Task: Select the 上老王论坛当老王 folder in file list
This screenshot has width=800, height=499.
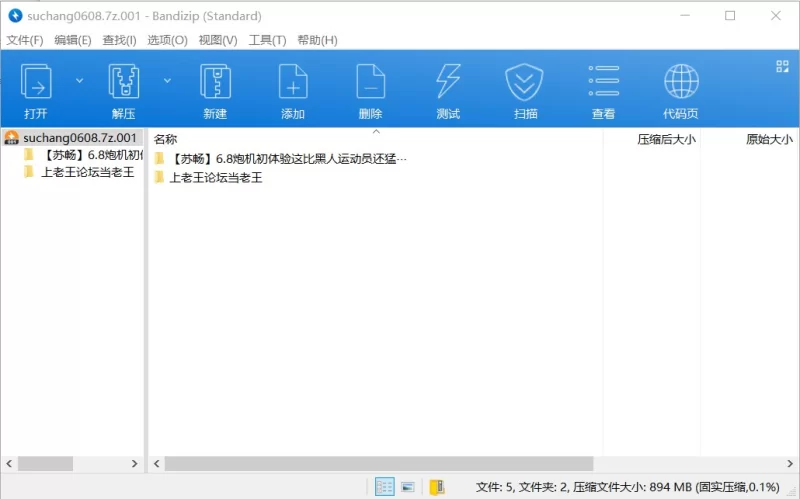Action: click(215, 178)
